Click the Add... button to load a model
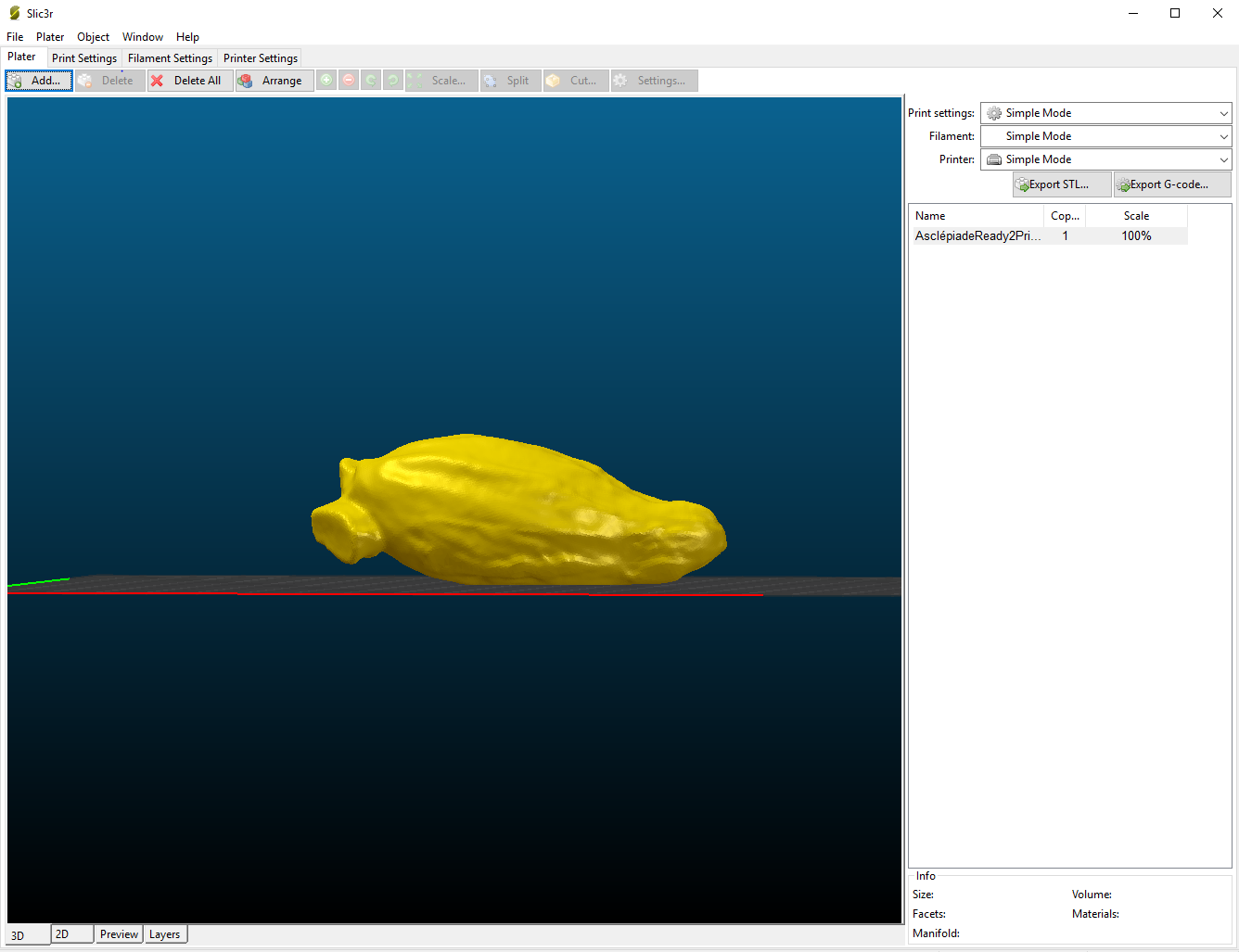This screenshot has height=952, width=1239. 39,81
